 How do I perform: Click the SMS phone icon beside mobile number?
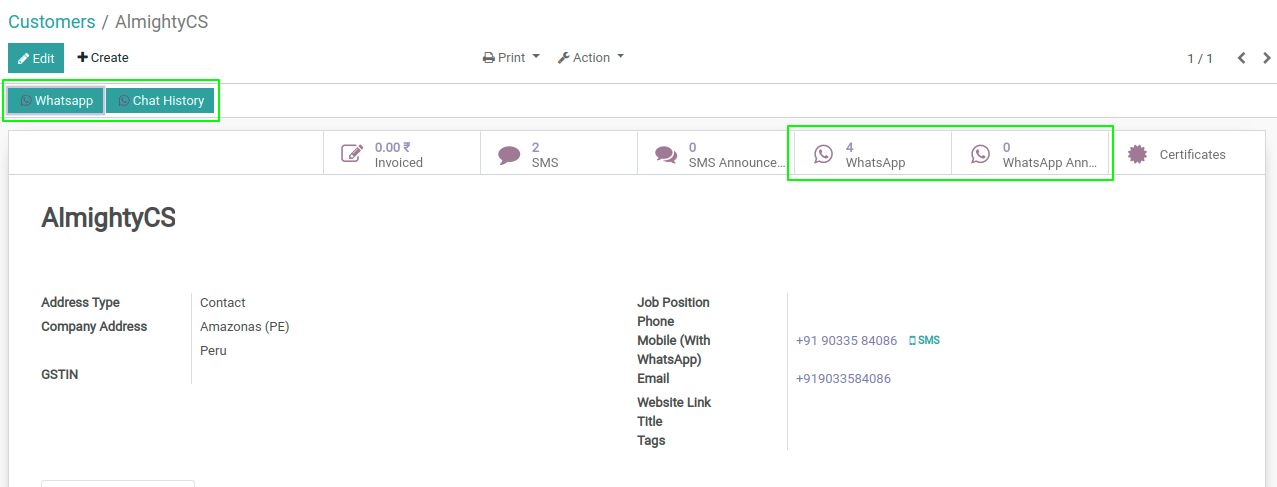coord(912,341)
